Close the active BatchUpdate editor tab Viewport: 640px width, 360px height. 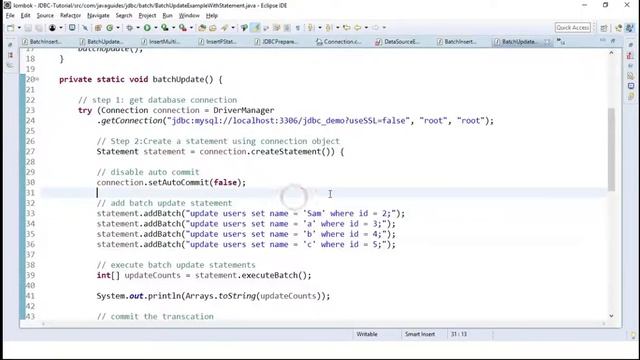coord(547,42)
